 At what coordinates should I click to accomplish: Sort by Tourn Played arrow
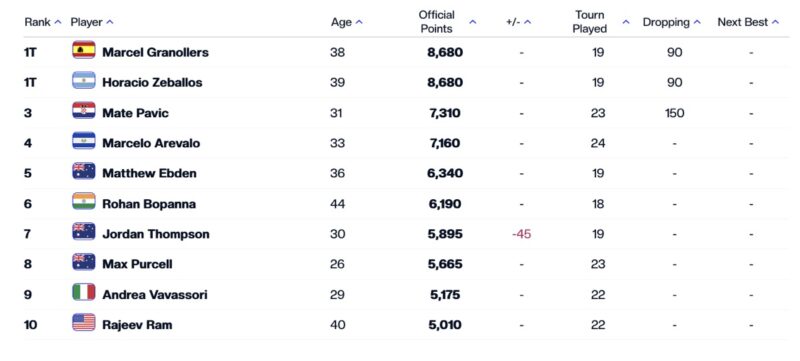click(626, 22)
